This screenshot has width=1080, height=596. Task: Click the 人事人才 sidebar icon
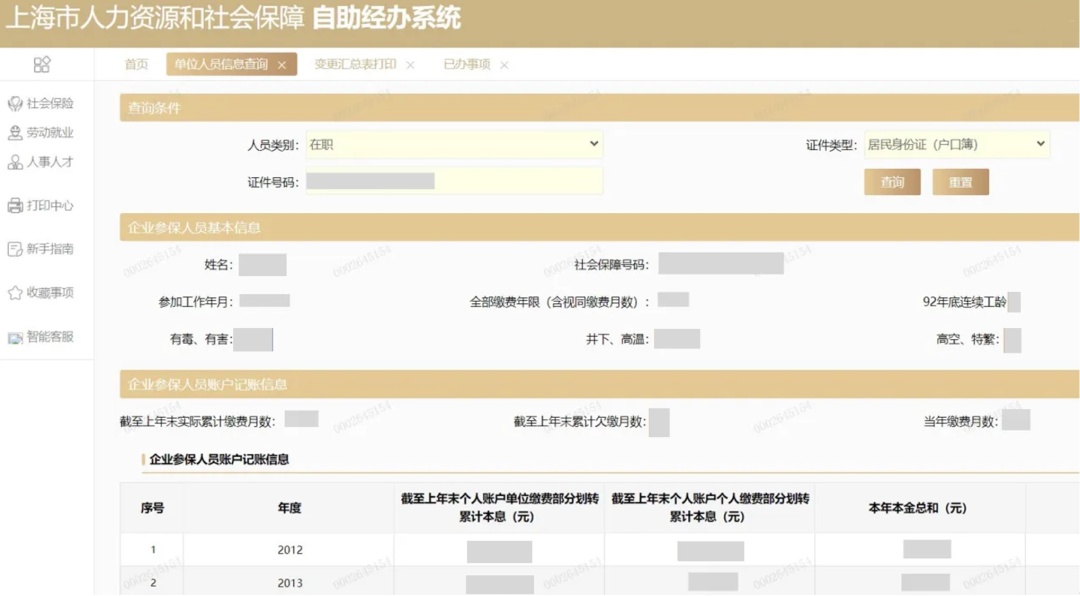(15, 162)
